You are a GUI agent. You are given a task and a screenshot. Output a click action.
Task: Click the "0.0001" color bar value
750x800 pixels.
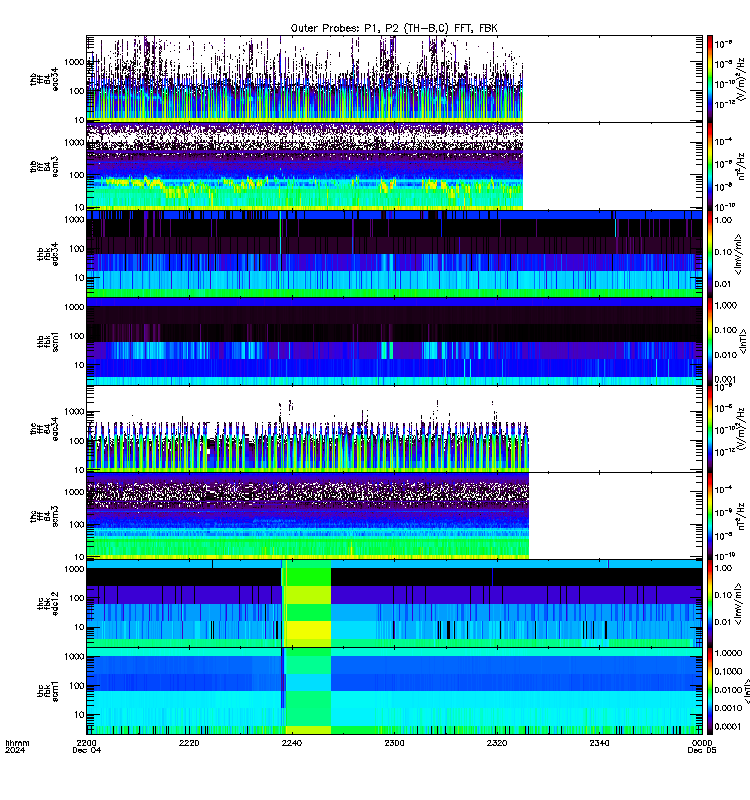[x=729, y=727]
